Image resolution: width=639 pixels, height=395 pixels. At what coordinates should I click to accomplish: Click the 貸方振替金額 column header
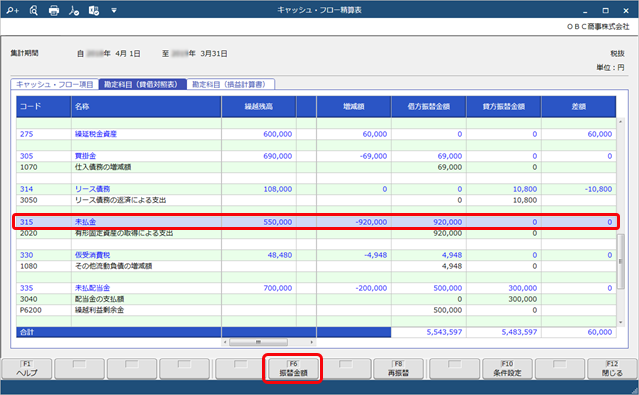[504, 107]
